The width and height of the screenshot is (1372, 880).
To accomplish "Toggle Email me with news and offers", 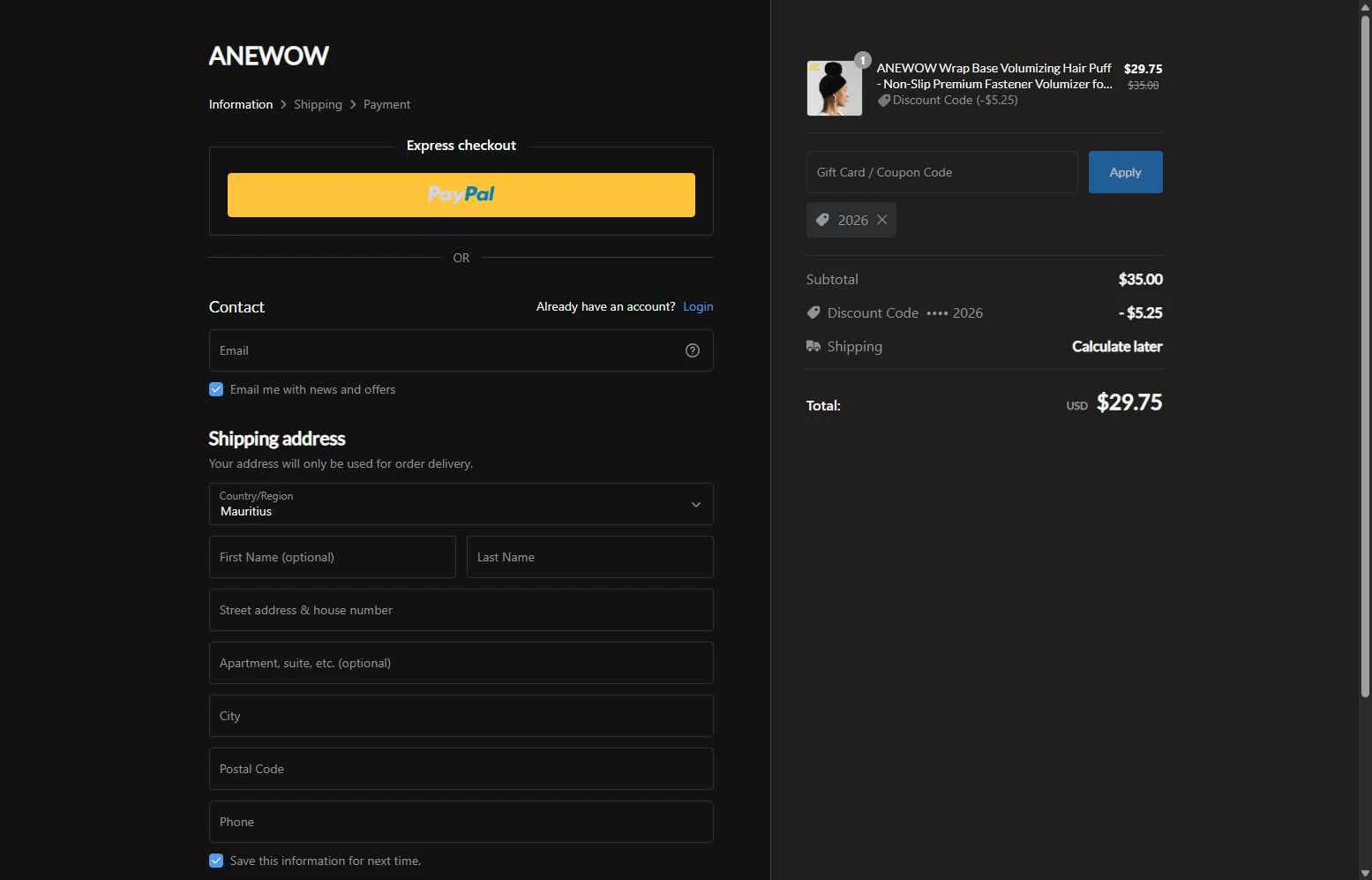I will 216,389.
